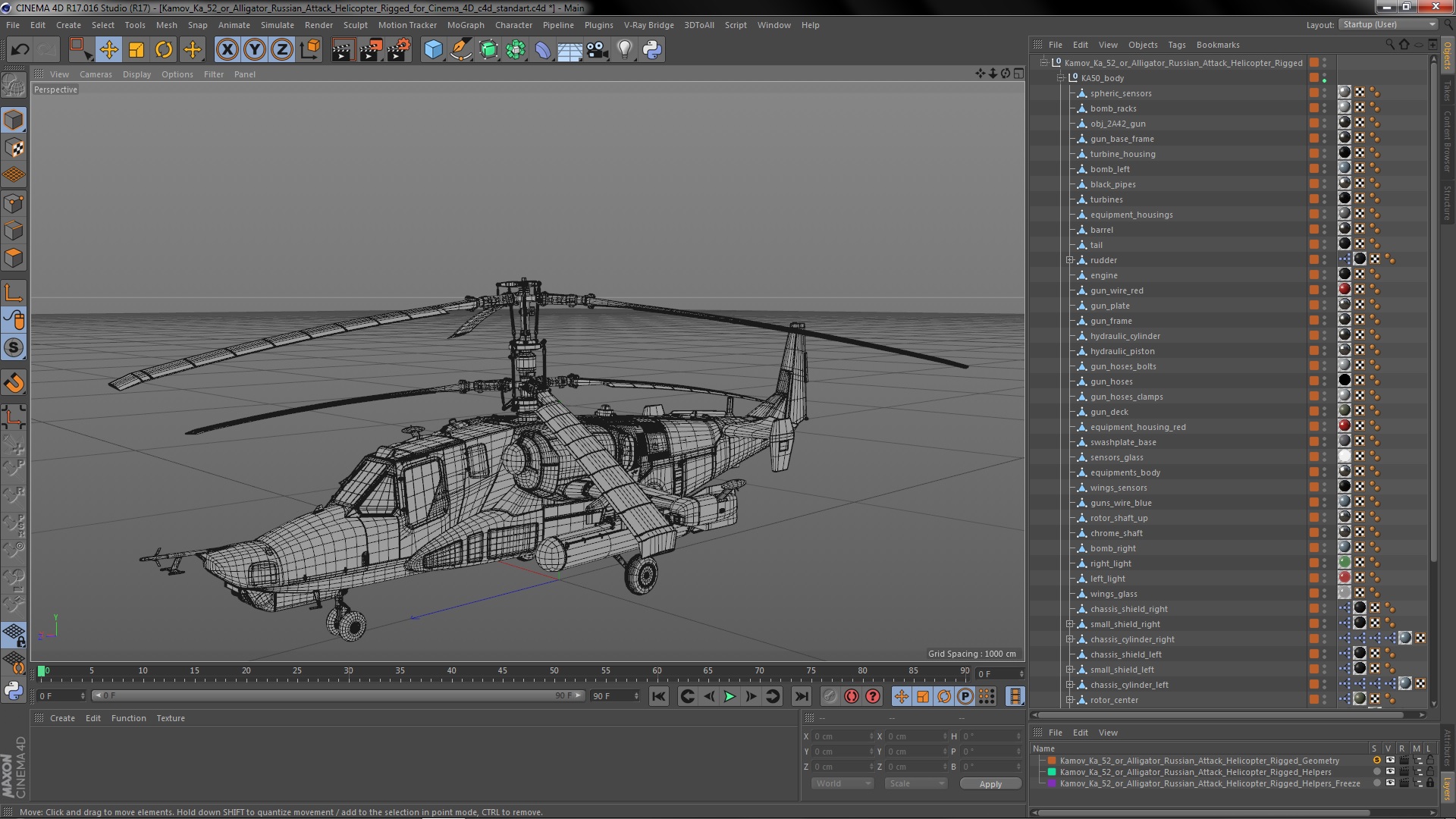Click the Undo arrow icon
This screenshot has height=819, width=1456.
pyautogui.click(x=20, y=50)
